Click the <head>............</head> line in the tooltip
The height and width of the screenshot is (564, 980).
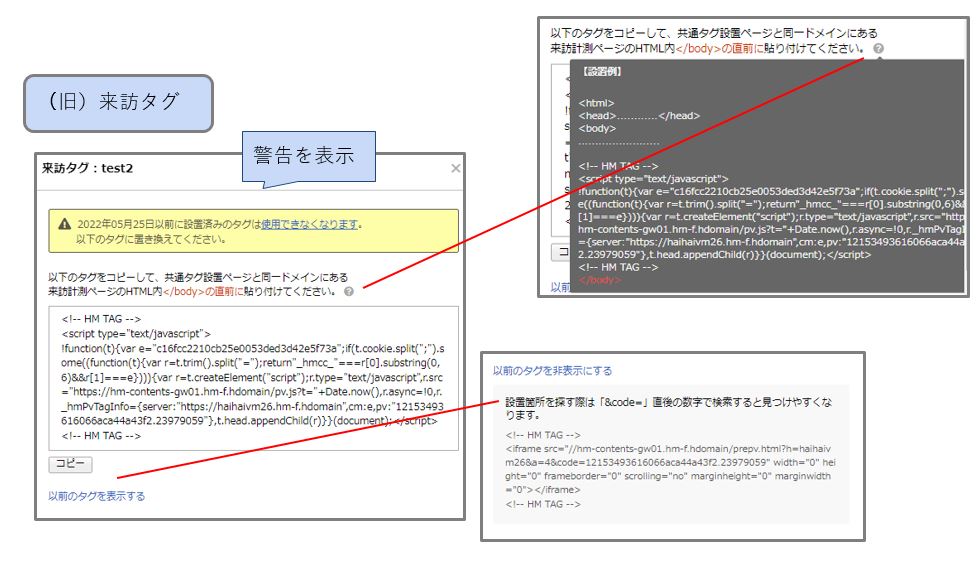click(639, 116)
